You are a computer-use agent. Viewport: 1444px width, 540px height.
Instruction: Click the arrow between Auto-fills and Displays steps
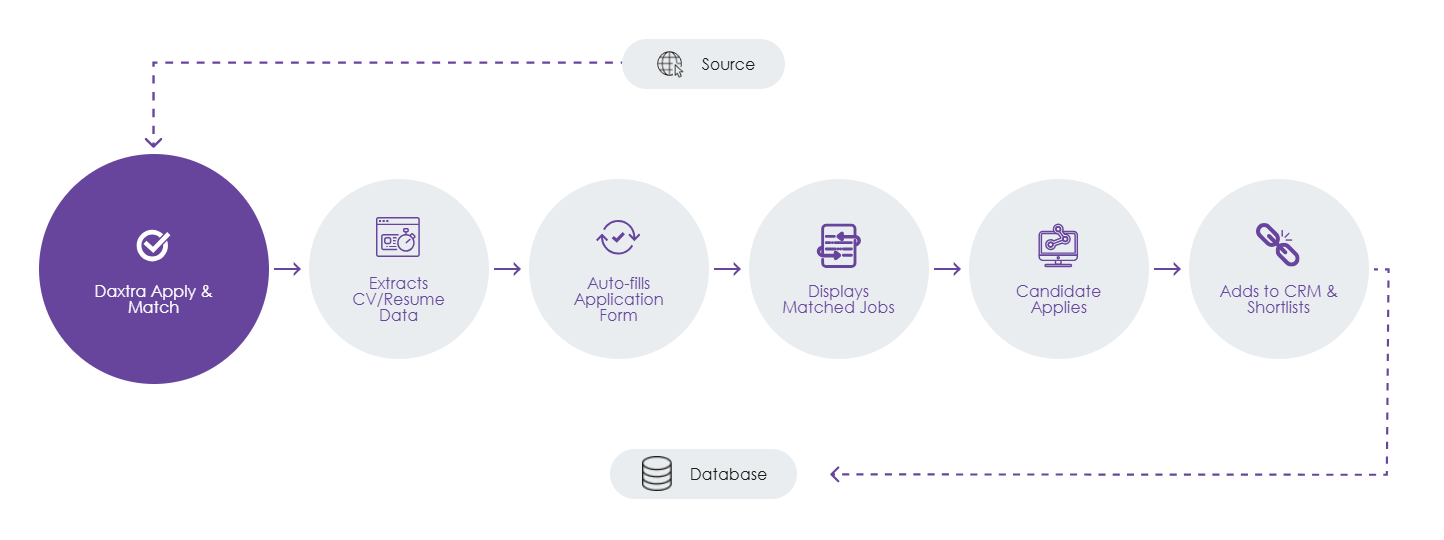[727, 269]
